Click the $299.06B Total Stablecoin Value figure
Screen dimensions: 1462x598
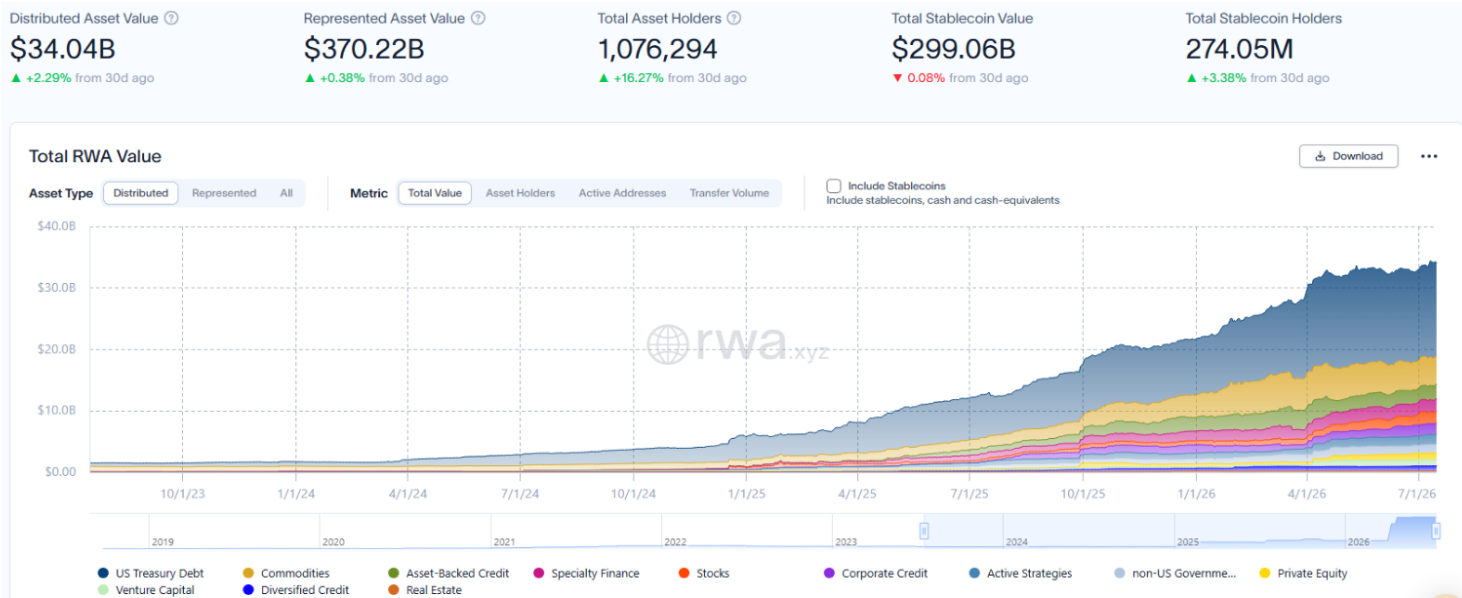pos(954,48)
